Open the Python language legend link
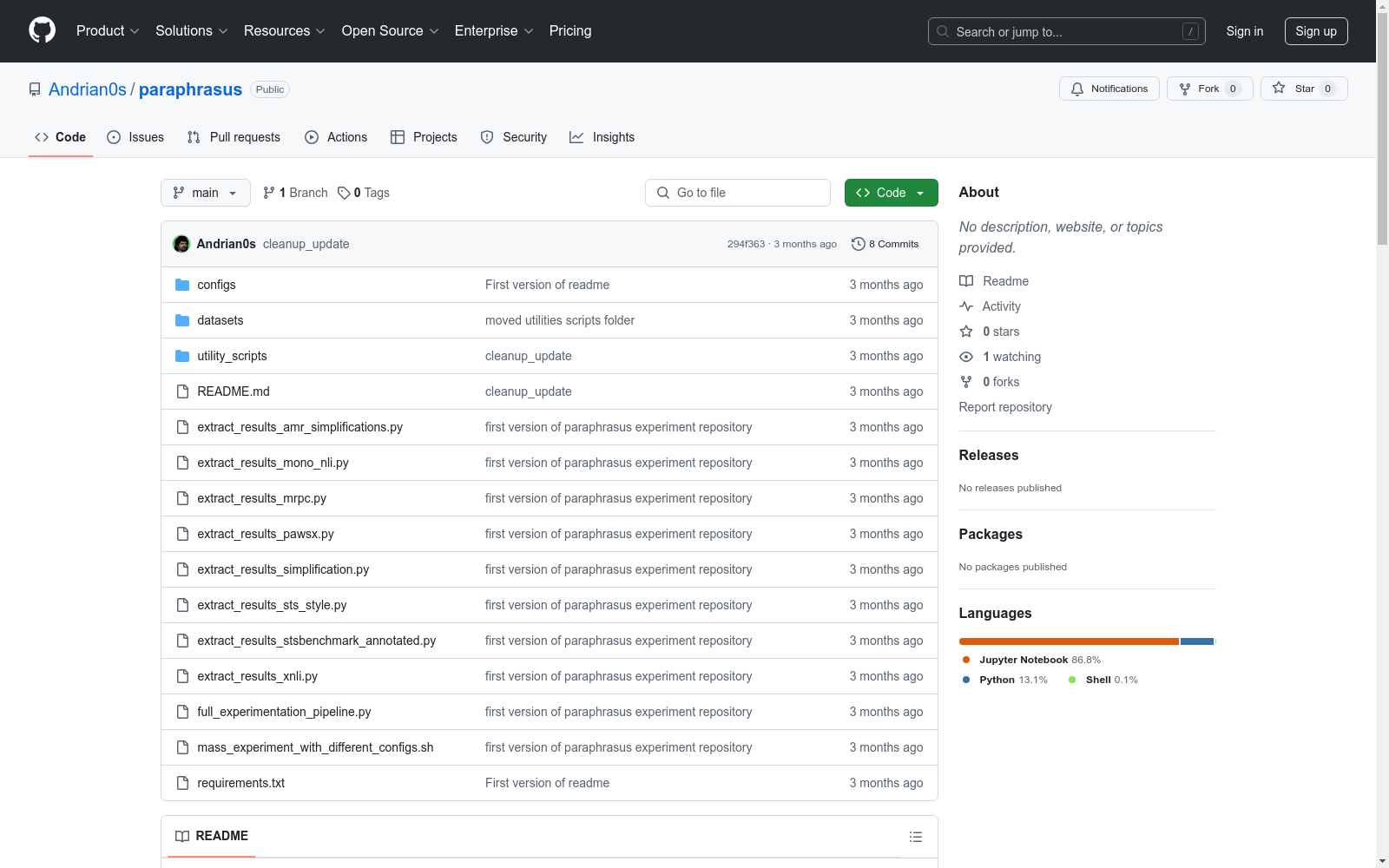The width and height of the screenshot is (1389, 868). [1004, 680]
